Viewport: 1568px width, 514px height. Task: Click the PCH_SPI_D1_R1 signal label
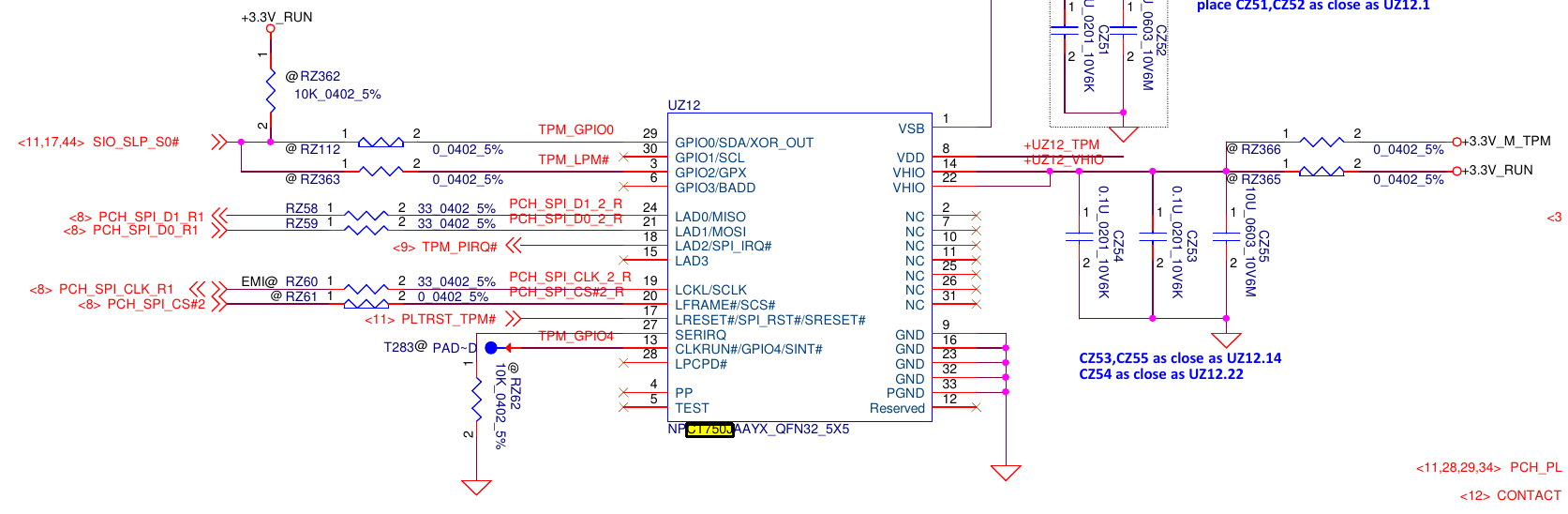pos(151,217)
